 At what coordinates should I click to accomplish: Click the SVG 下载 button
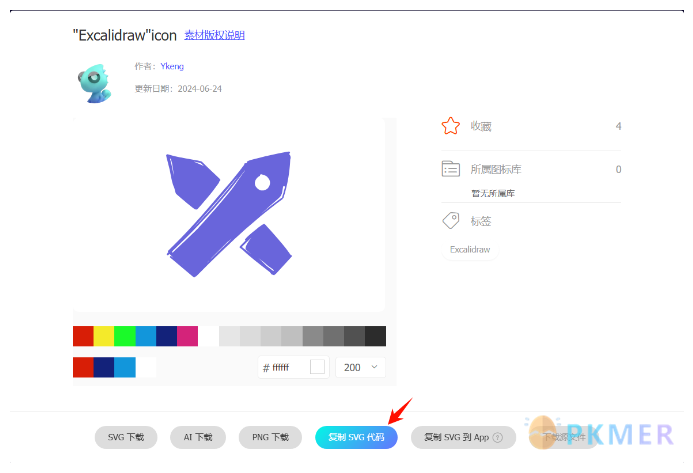click(x=126, y=437)
